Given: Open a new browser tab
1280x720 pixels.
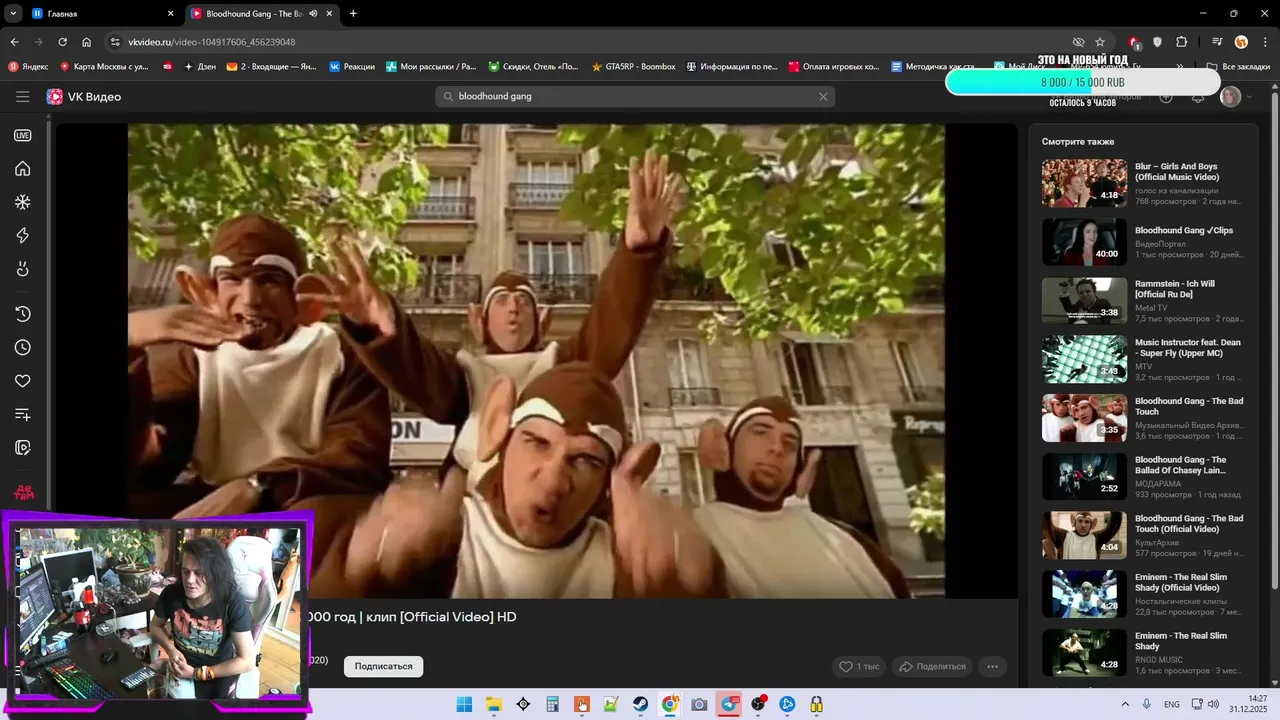Looking at the screenshot, I should click(353, 14).
